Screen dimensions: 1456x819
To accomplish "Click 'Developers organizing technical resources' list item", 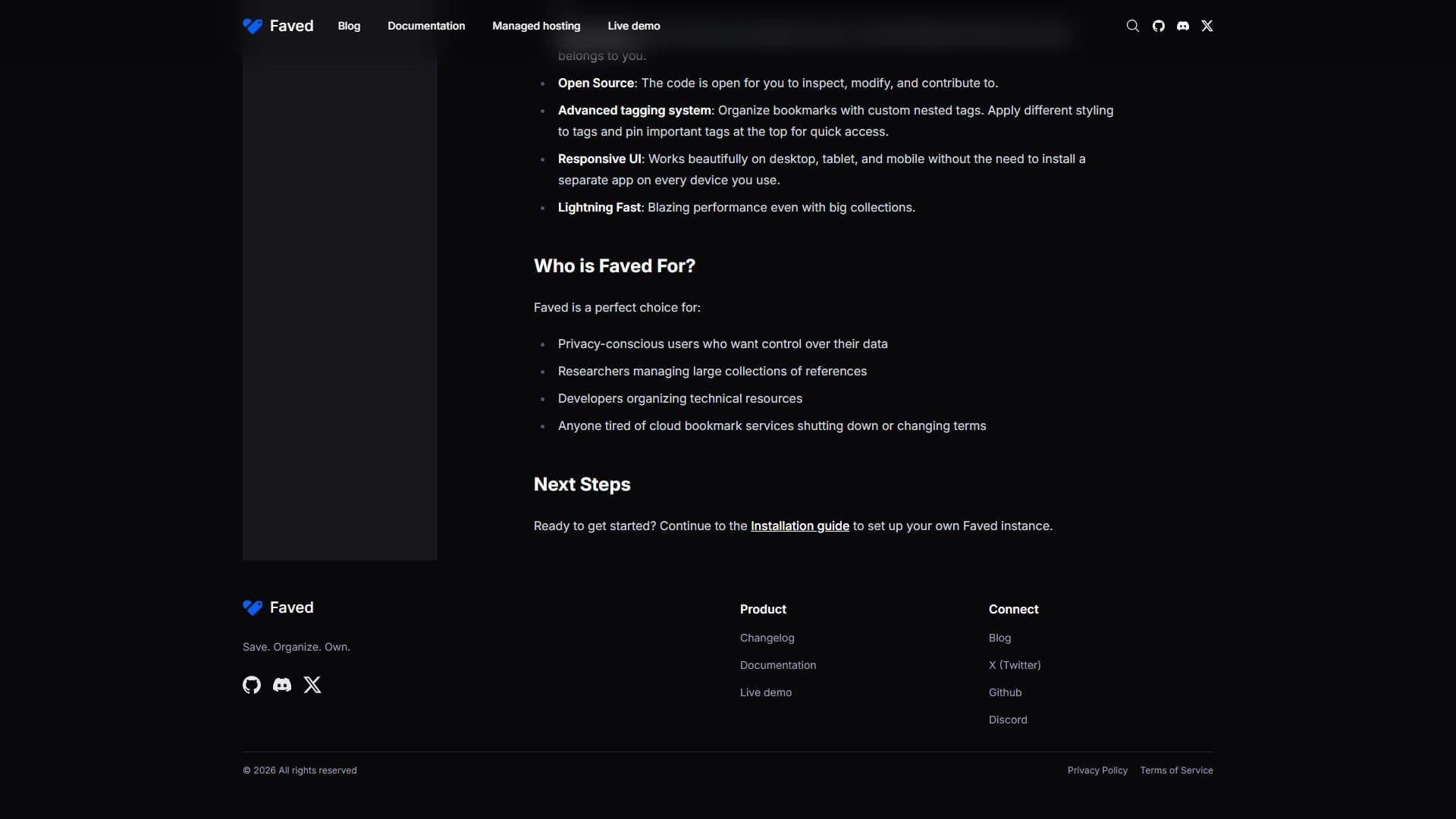I will (679, 398).
